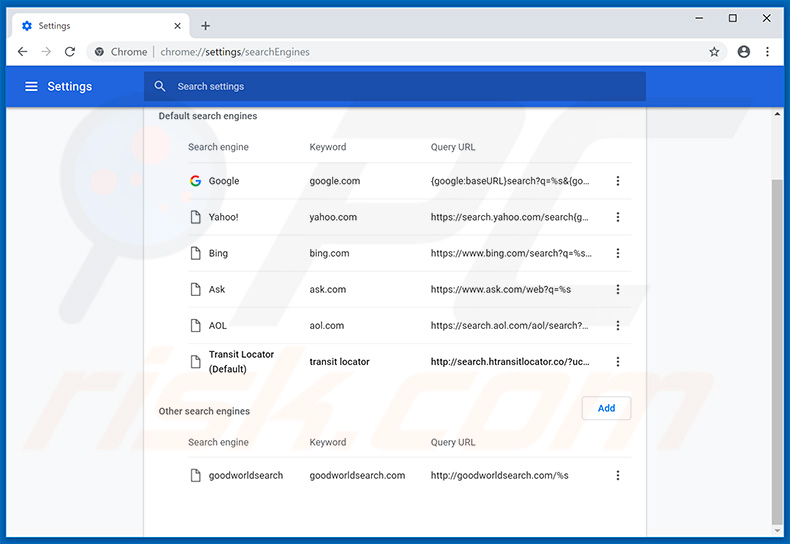This screenshot has width=790, height=544.
Task: Click the Bing page icon
Action: [x=195, y=253]
